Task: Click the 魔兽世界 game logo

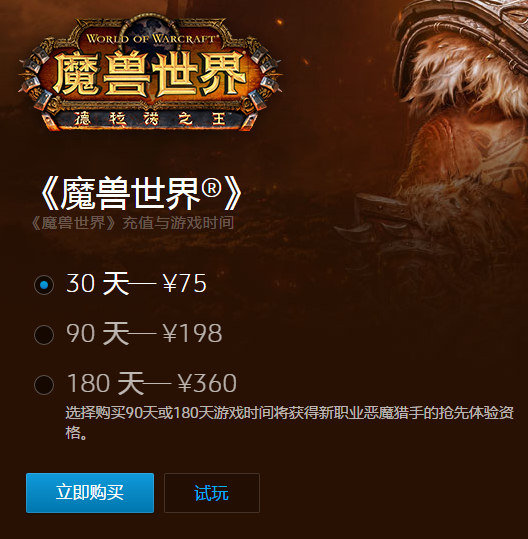Action: point(150,73)
